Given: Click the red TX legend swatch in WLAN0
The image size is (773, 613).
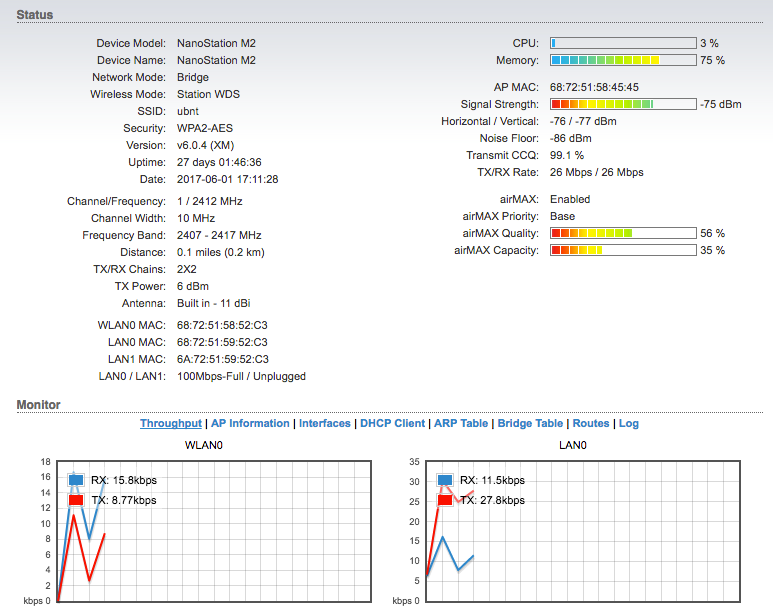Looking at the screenshot, I should (x=76, y=500).
